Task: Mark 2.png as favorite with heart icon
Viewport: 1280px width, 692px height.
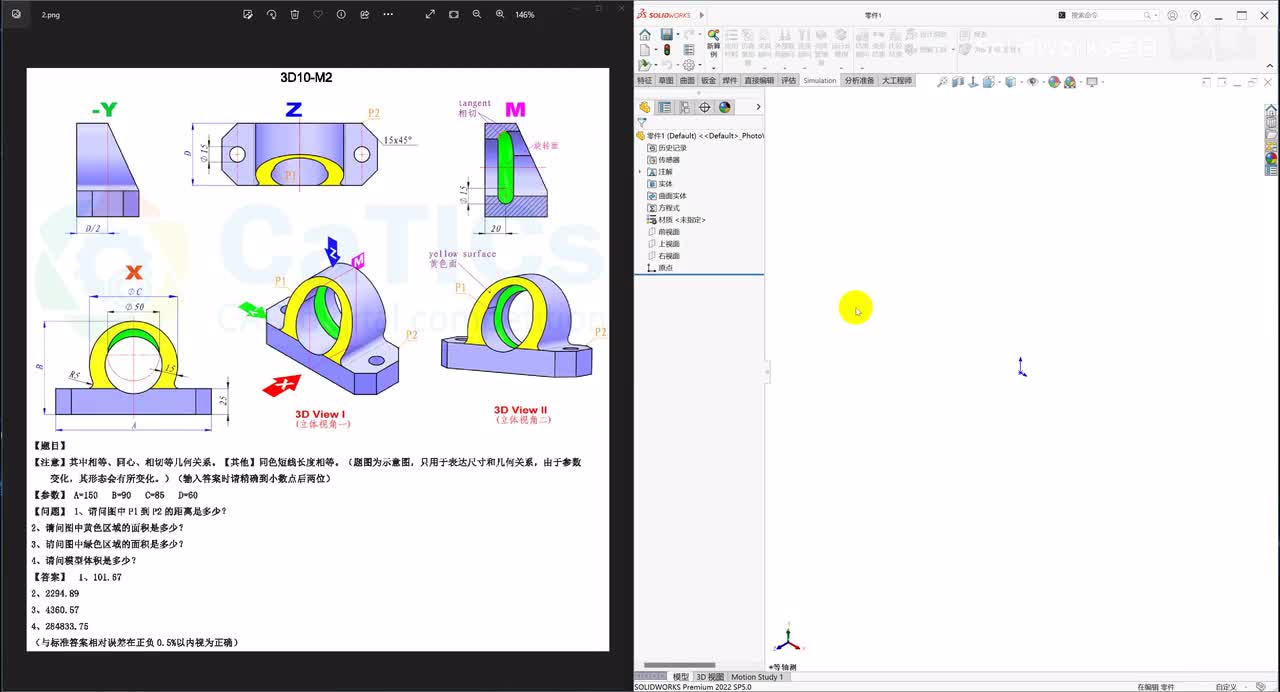Action: (x=318, y=14)
